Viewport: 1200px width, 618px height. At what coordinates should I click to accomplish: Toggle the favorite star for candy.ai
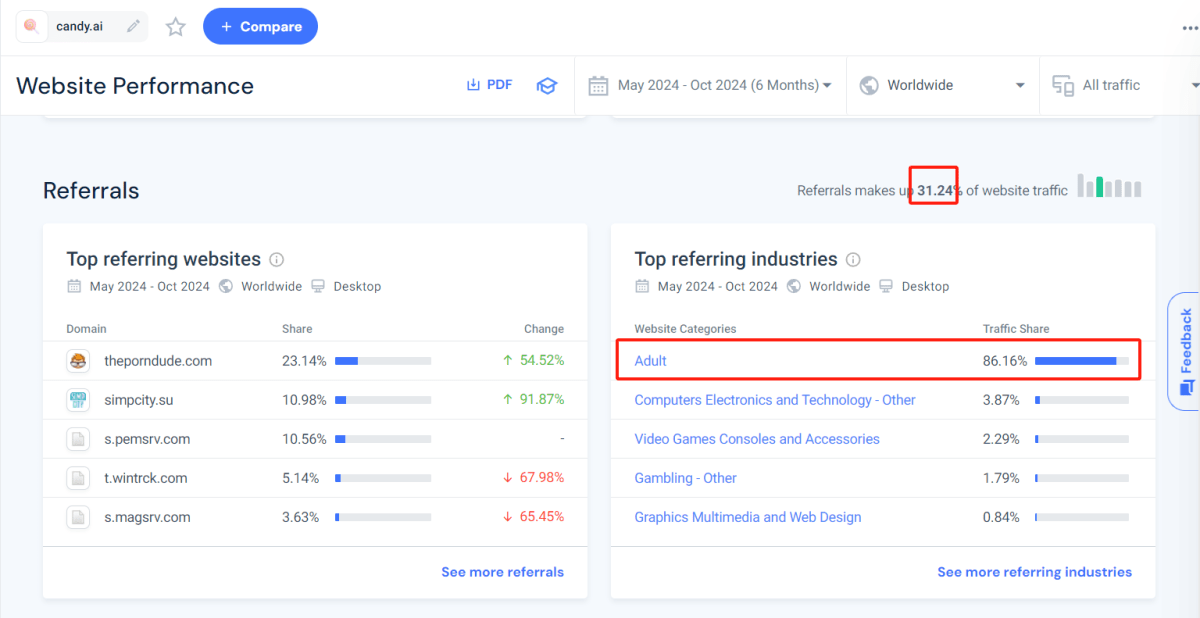(175, 27)
